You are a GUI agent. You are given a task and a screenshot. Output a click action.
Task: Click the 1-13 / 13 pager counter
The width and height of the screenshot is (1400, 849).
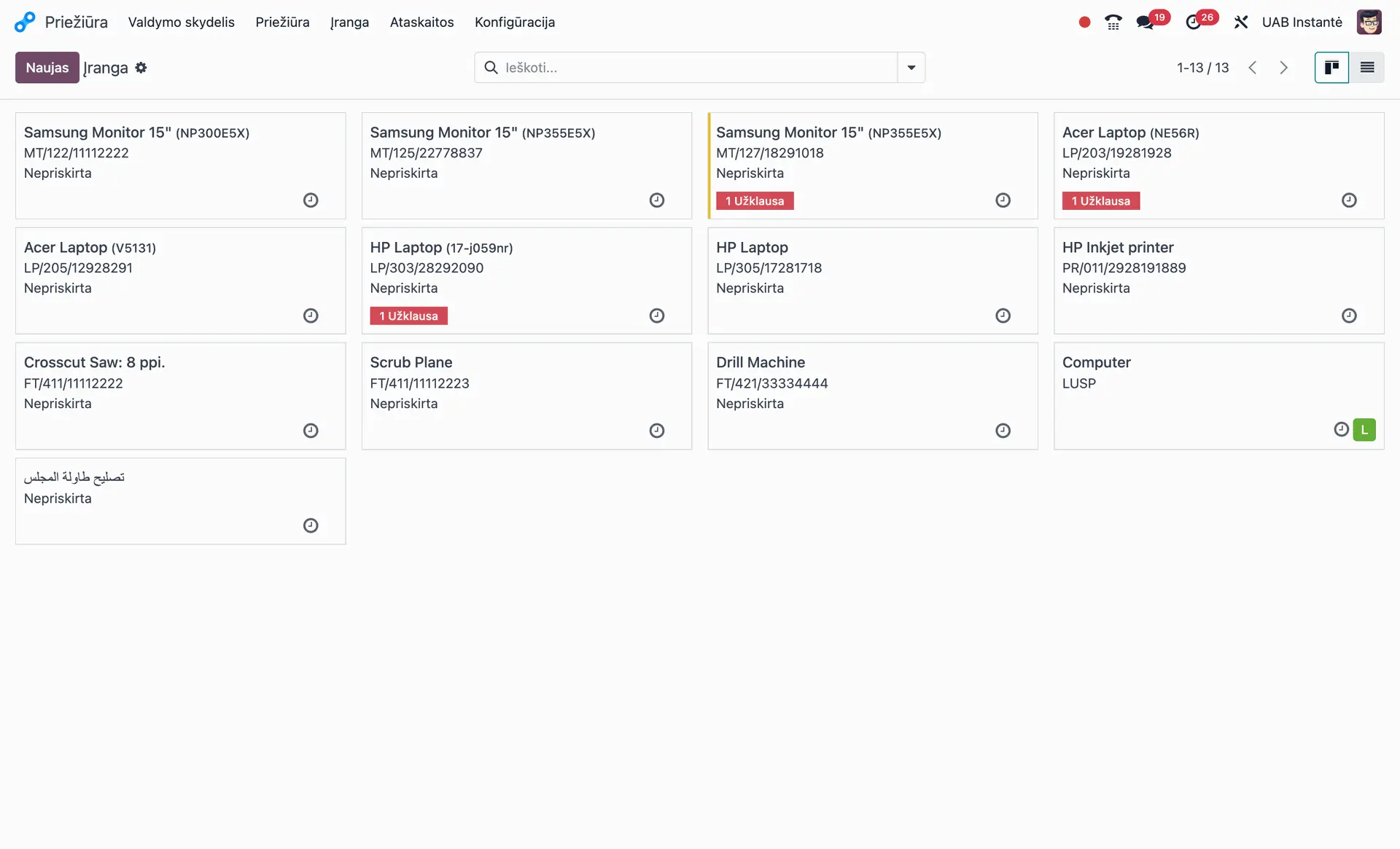click(x=1202, y=68)
